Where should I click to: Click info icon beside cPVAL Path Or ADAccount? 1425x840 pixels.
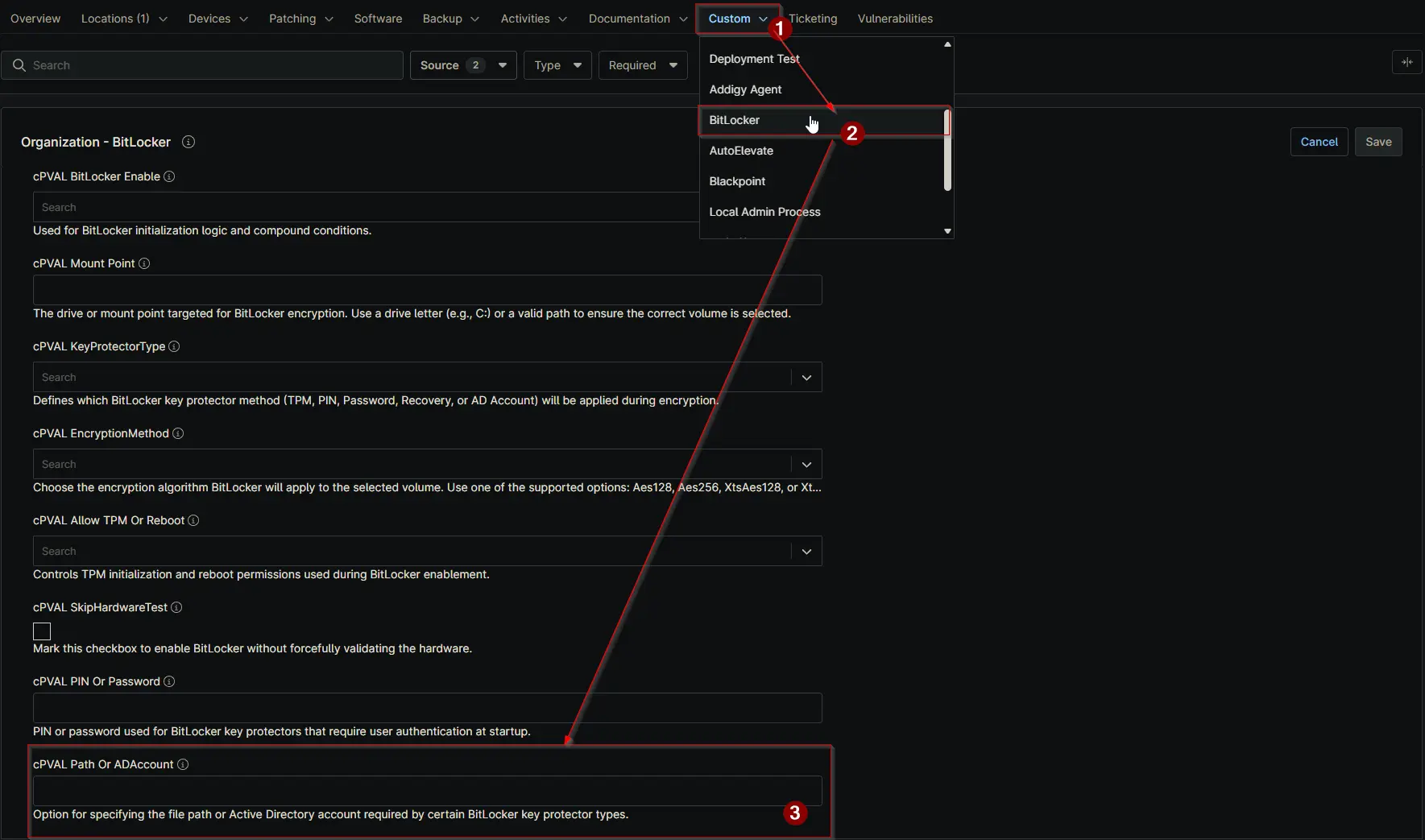click(184, 764)
